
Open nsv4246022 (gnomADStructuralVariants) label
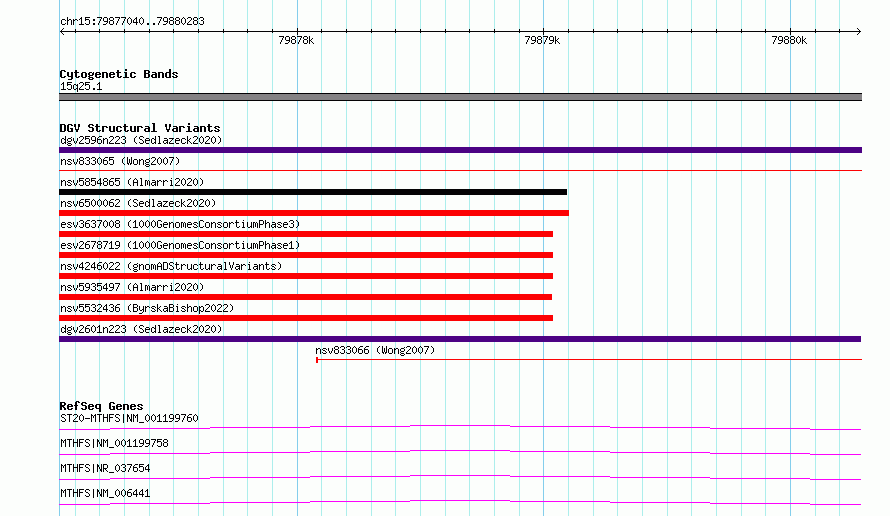(171, 266)
